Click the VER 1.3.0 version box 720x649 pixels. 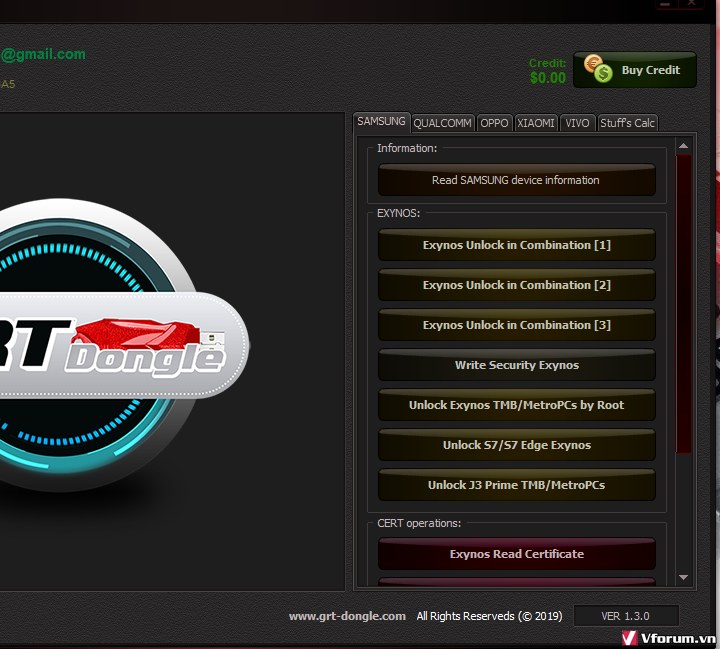[x=626, y=616]
